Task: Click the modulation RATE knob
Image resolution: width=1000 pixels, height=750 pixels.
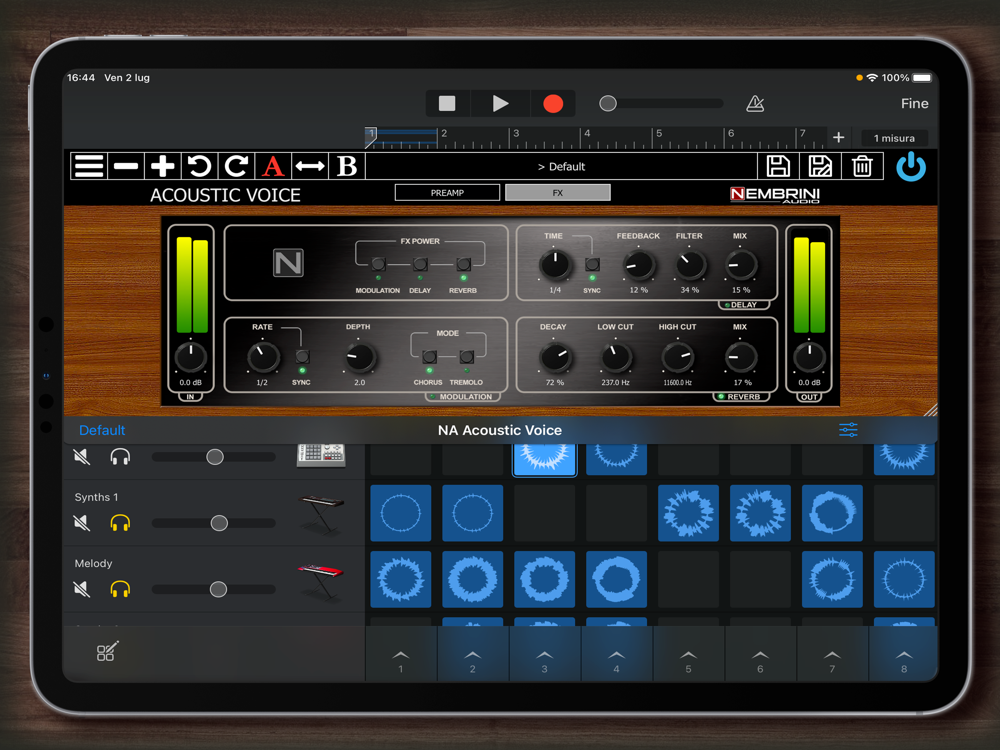Action: 263,357
